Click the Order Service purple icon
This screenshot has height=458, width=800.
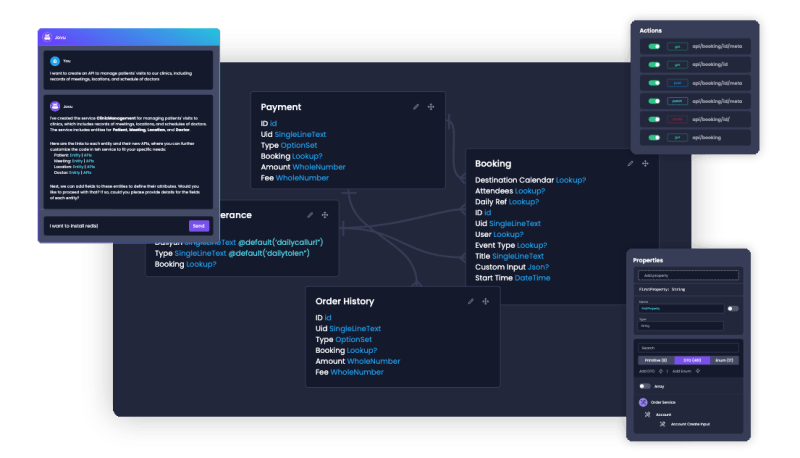pyautogui.click(x=643, y=402)
